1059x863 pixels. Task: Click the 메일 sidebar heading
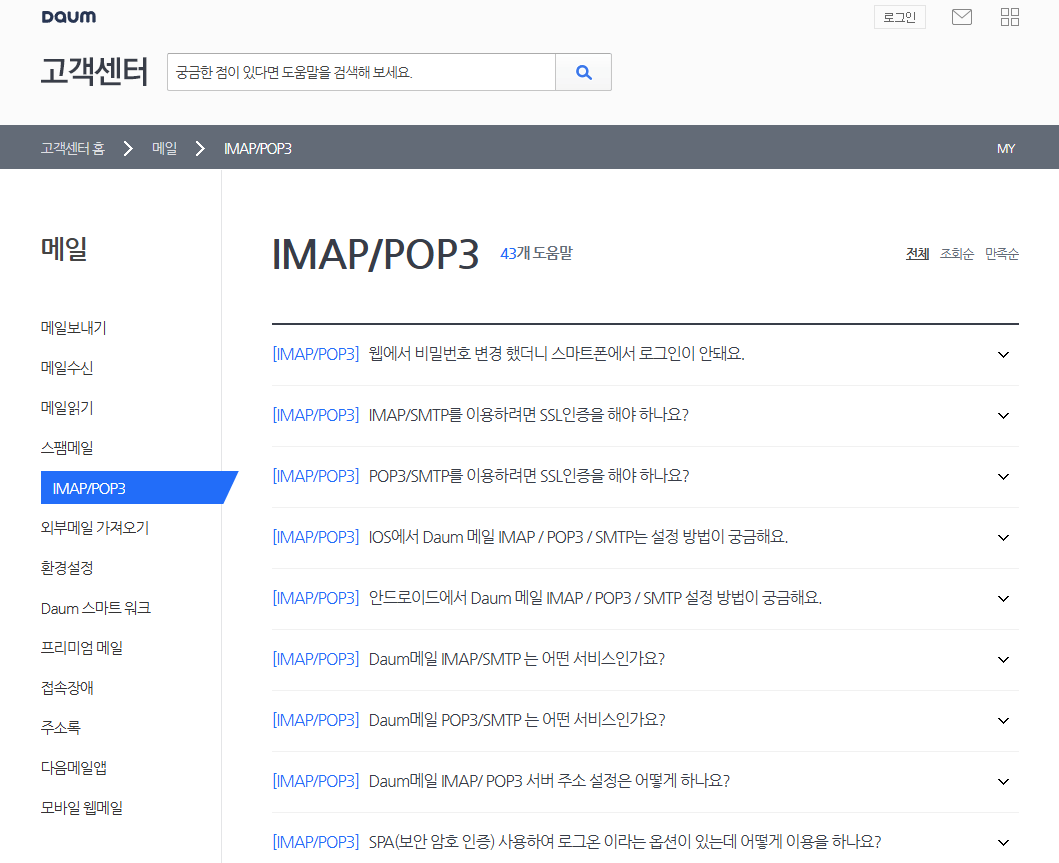click(x=64, y=249)
